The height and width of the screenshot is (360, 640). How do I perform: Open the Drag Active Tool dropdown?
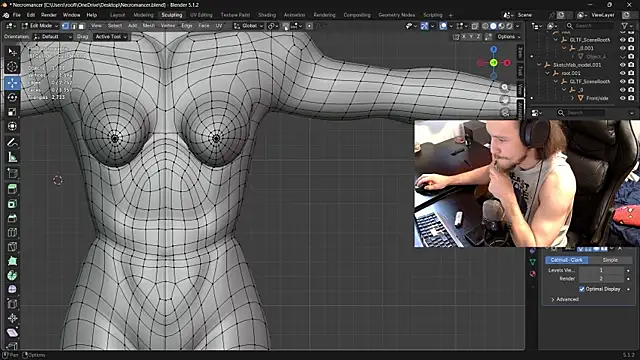(111, 37)
